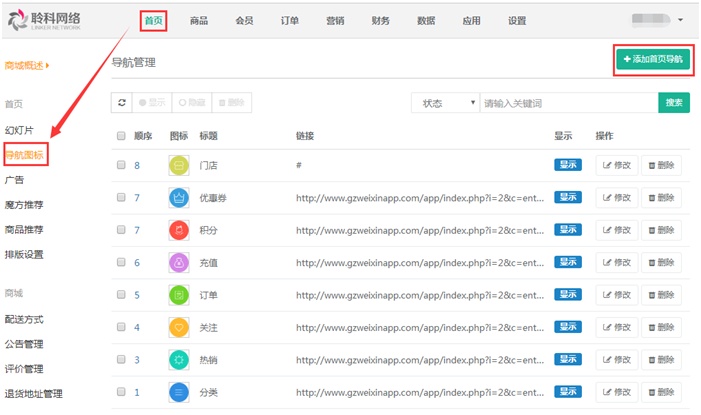Click the green 门店 store icon
The image size is (701, 415).
(179, 166)
